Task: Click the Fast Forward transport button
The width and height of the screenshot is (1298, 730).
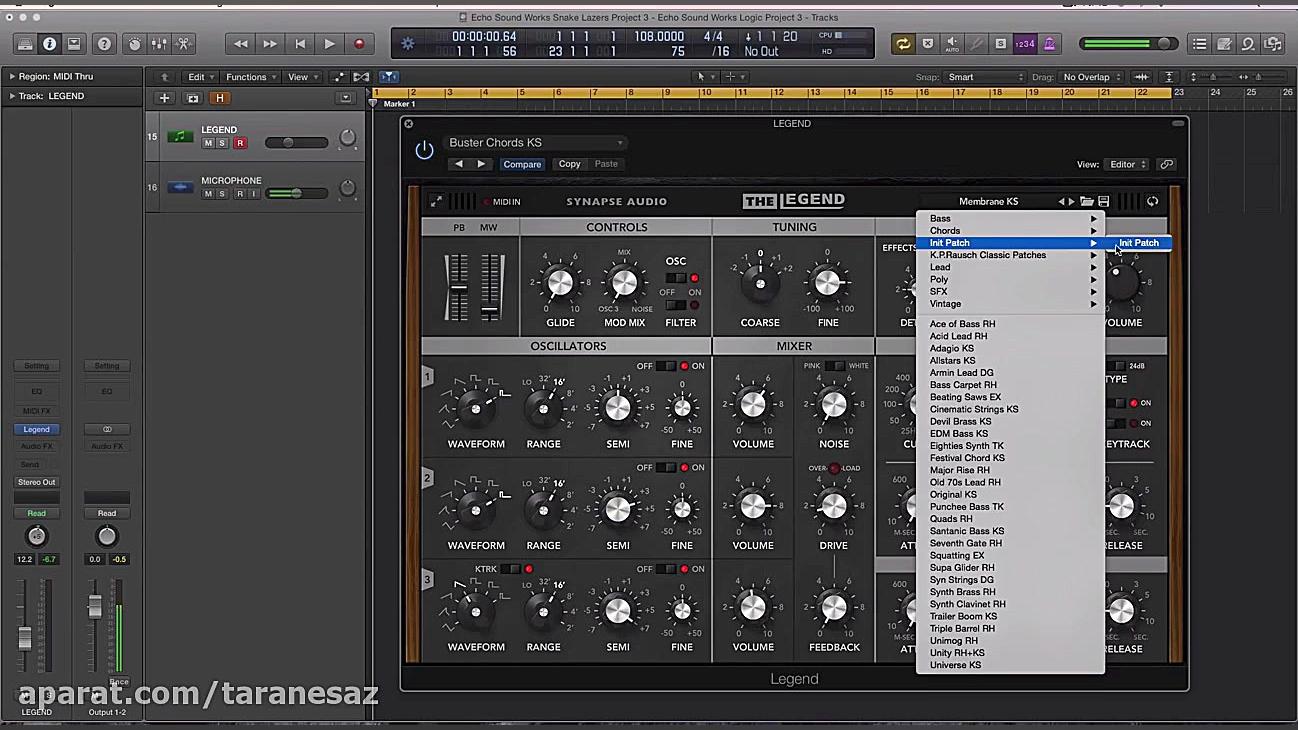Action: pyautogui.click(x=270, y=44)
